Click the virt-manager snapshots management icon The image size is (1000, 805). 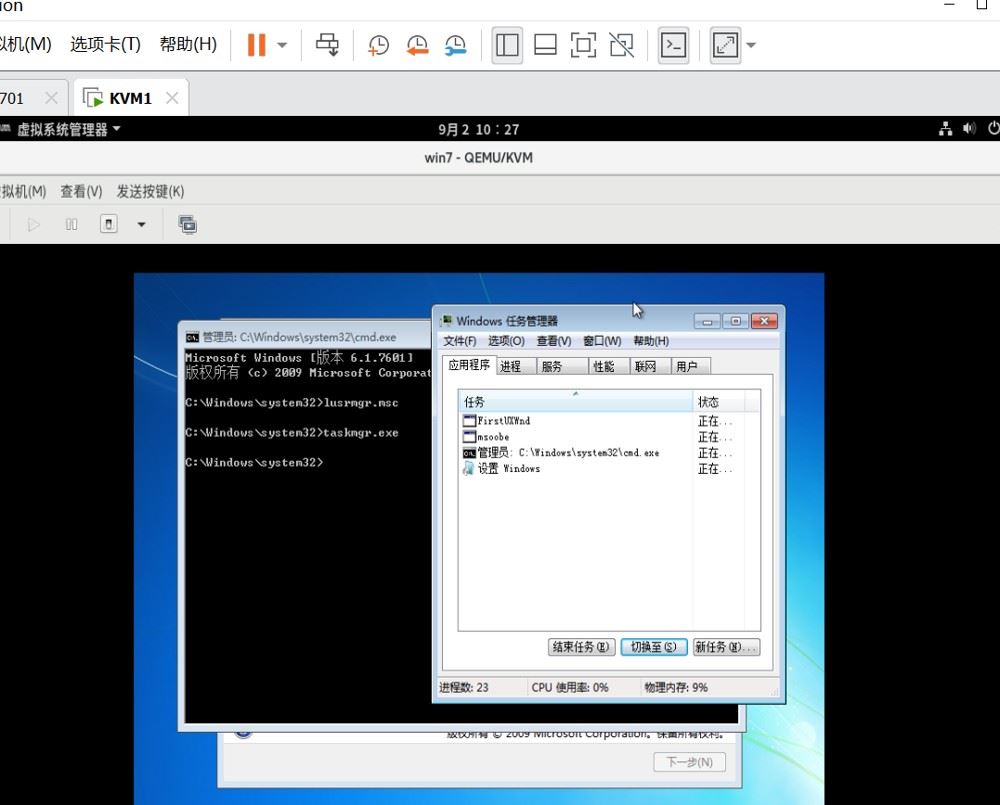pos(188,225)
